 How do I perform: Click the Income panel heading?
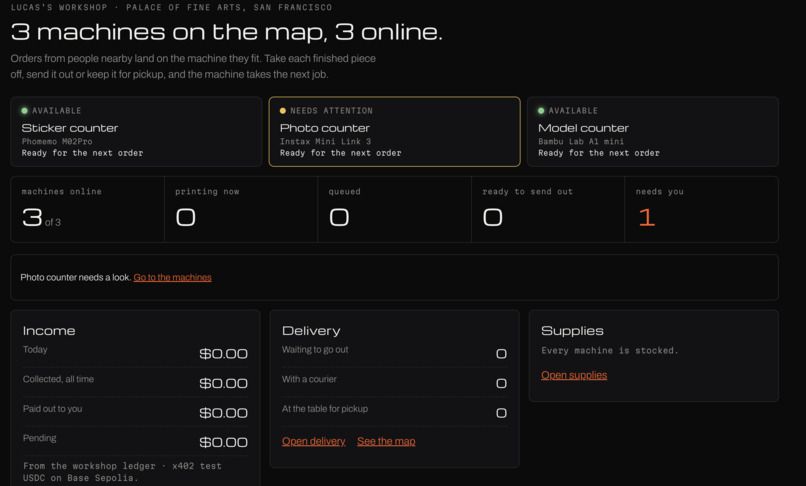pos(49,331)
